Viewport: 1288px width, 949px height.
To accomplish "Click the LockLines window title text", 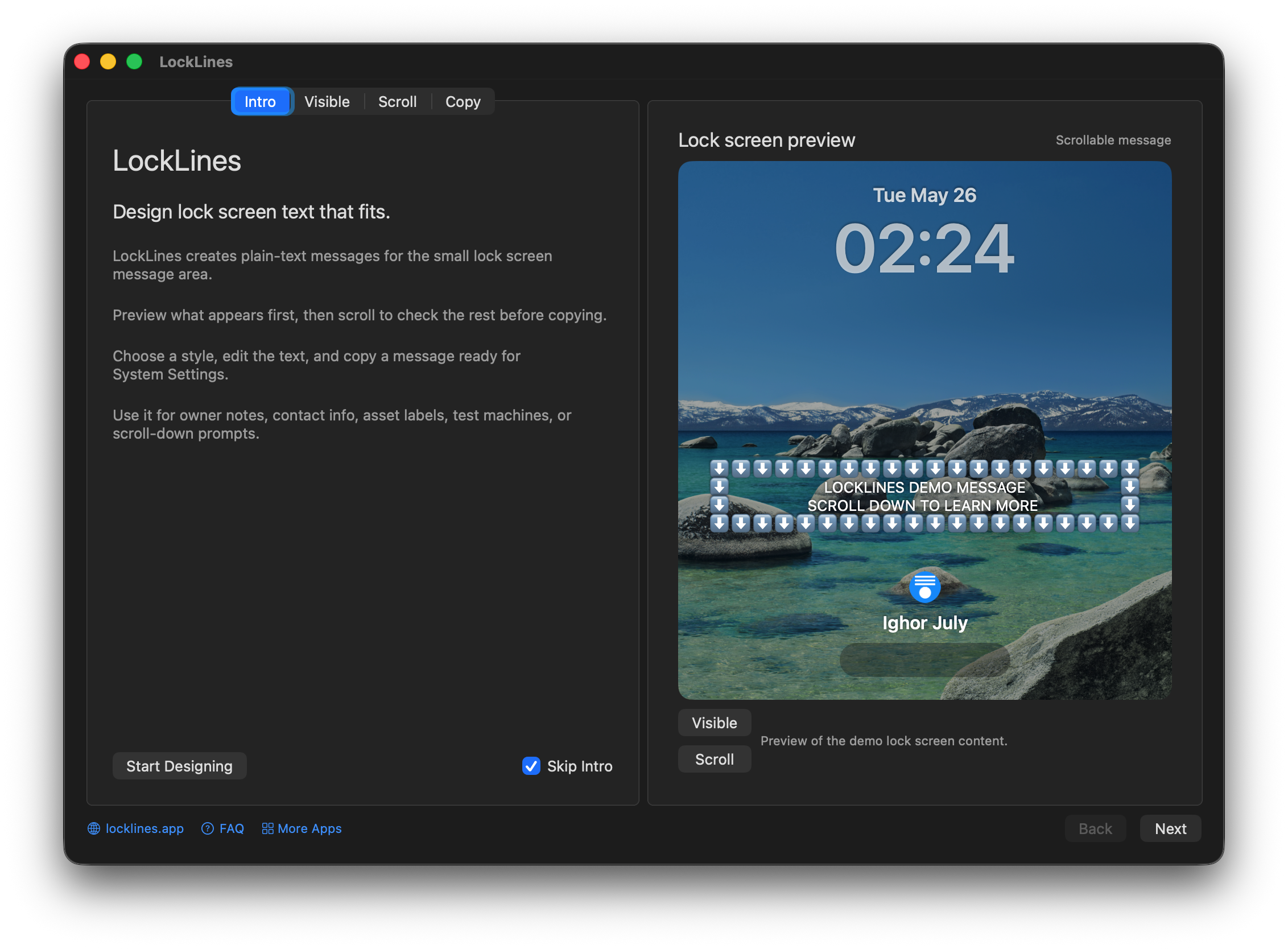I will point(196,62).
